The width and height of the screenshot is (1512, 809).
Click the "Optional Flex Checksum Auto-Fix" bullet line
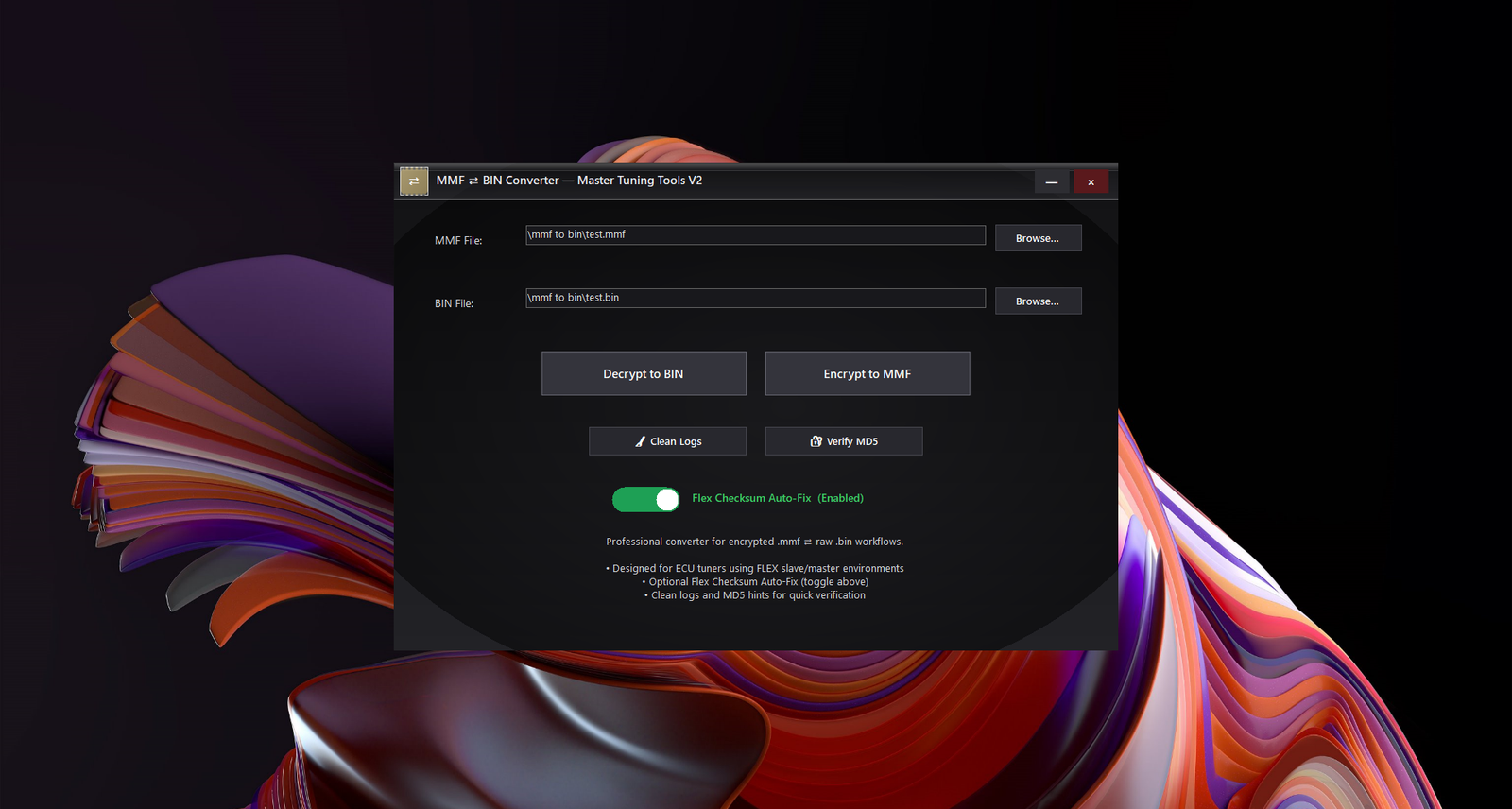[754, 582]
